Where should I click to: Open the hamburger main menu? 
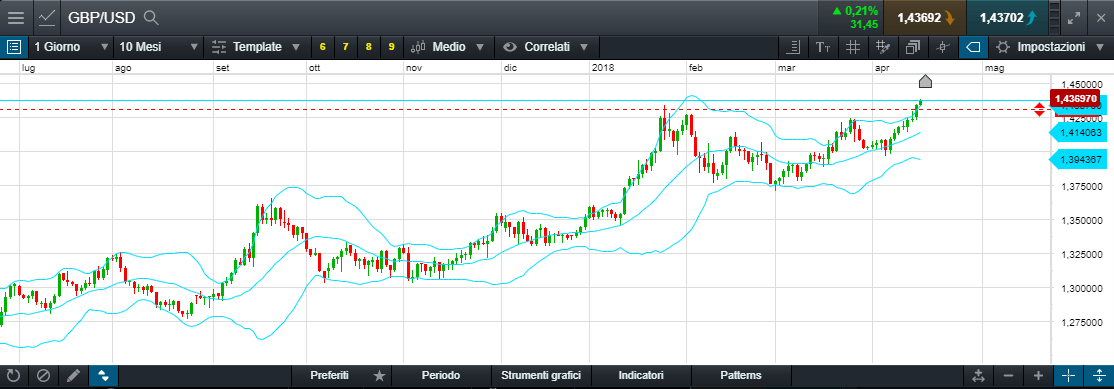pos(15,17)
